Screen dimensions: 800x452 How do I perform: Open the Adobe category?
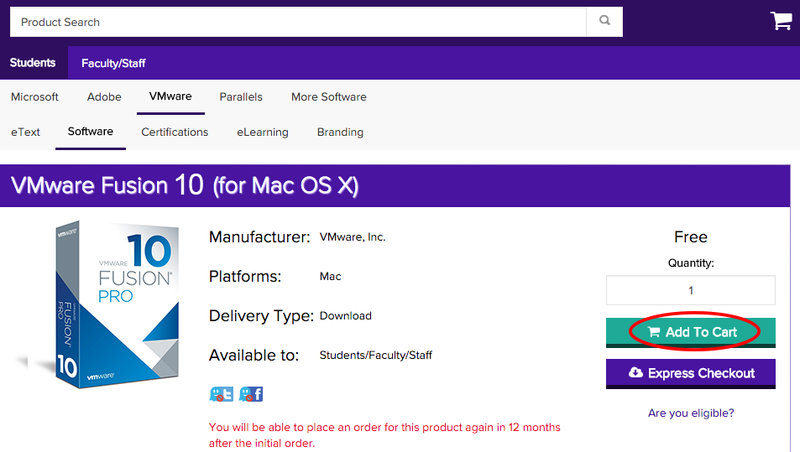point(104,97)
